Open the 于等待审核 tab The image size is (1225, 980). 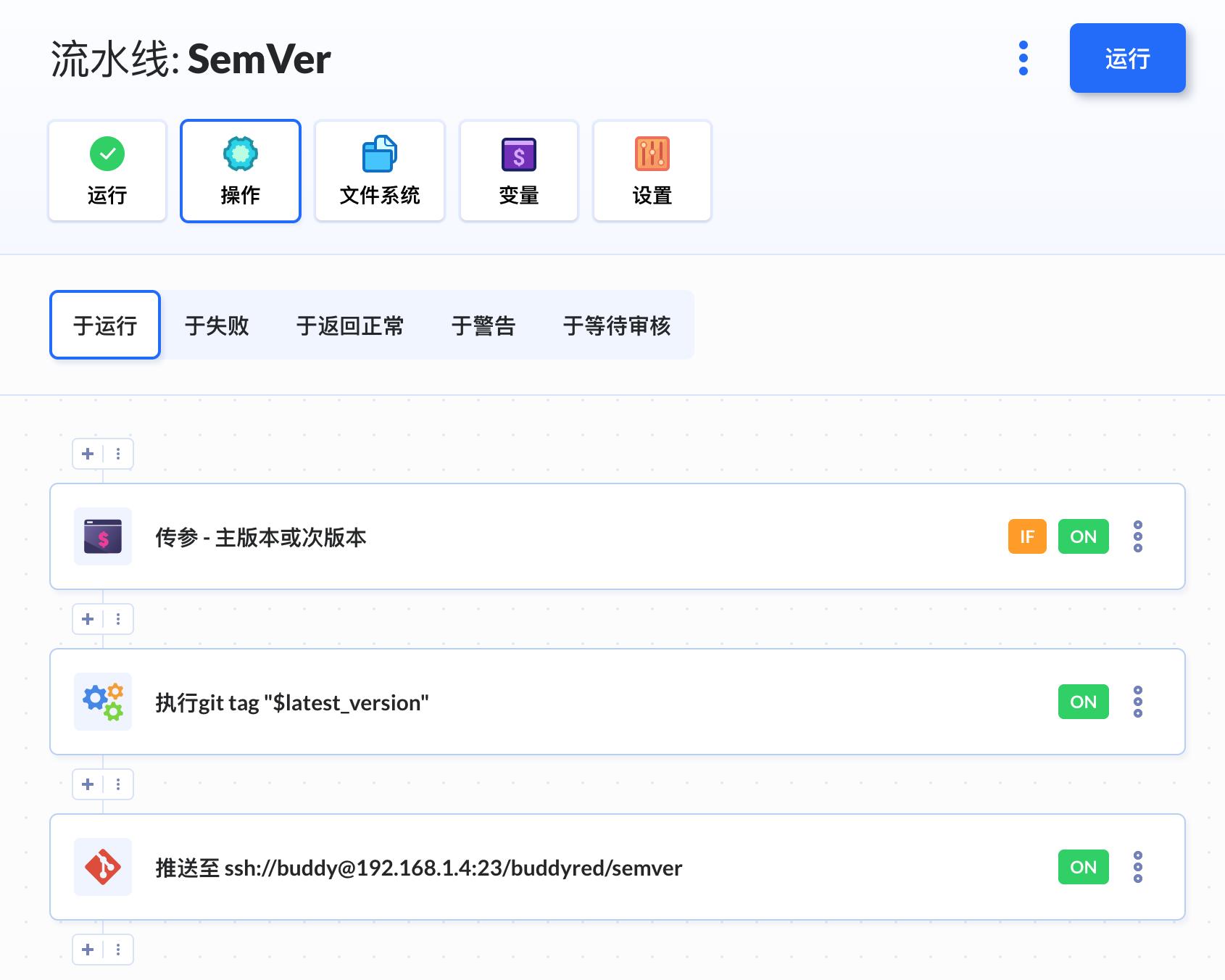coord(617,325)
